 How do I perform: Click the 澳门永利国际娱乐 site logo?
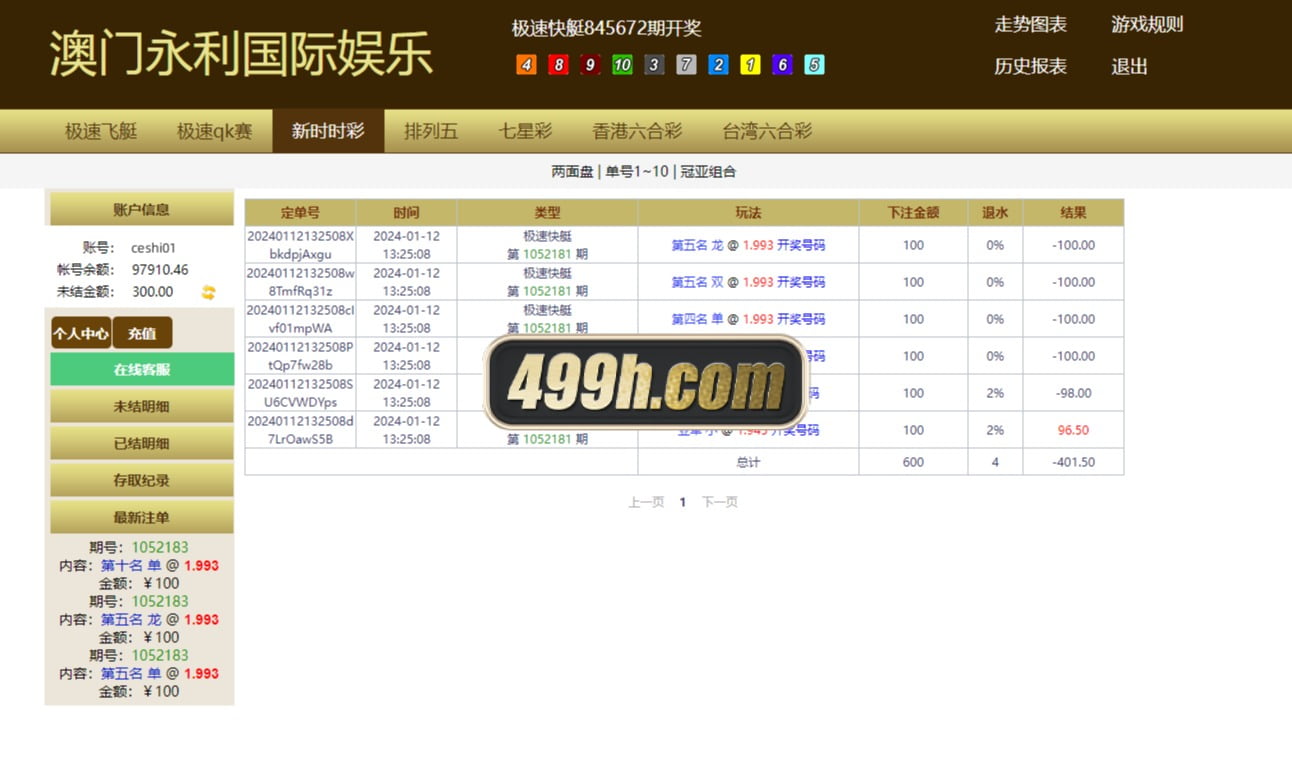241,54
